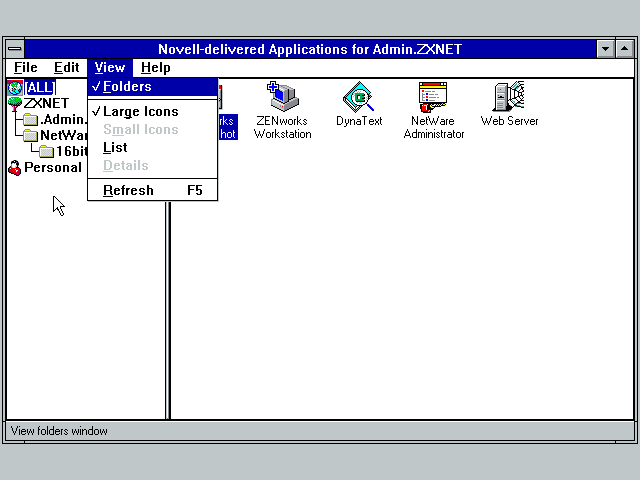Select the Personal tree label

tap(53, 168)
